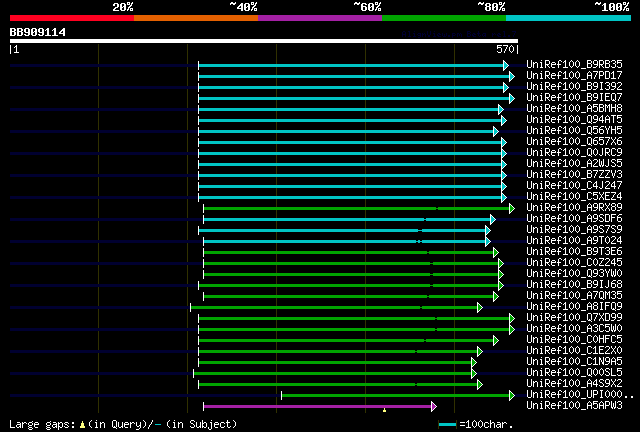Select the UniRef100_C1N9A5 label
Screen dimensions: 640x432
[x=574, y=362]
